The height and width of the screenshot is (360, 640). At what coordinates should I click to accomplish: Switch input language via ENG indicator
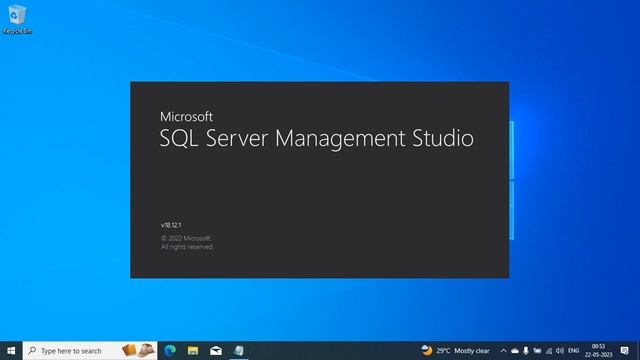[x=573, y=351]
